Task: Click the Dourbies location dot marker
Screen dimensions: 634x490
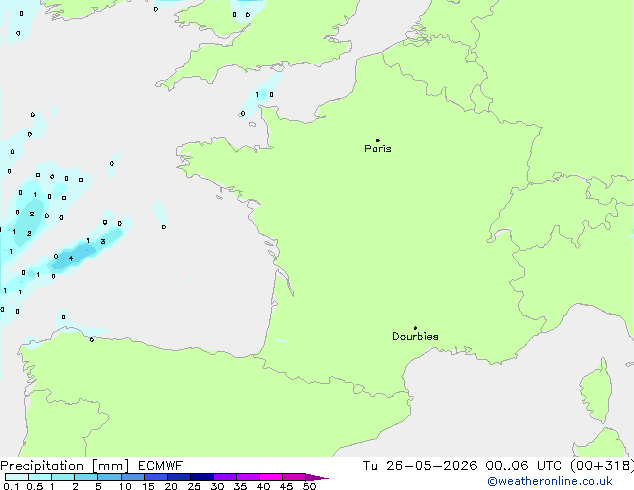Action: (x=415, y=328)
